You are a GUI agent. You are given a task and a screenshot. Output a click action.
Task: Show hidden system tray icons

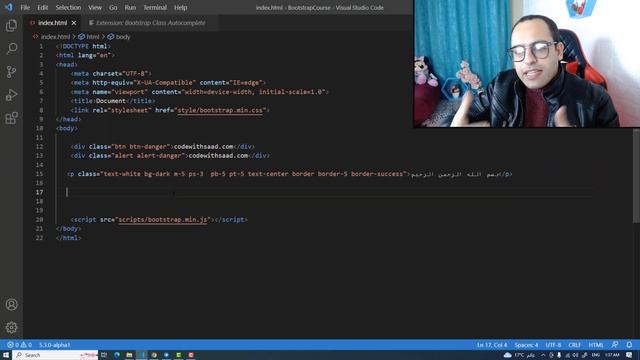[543, 355]
